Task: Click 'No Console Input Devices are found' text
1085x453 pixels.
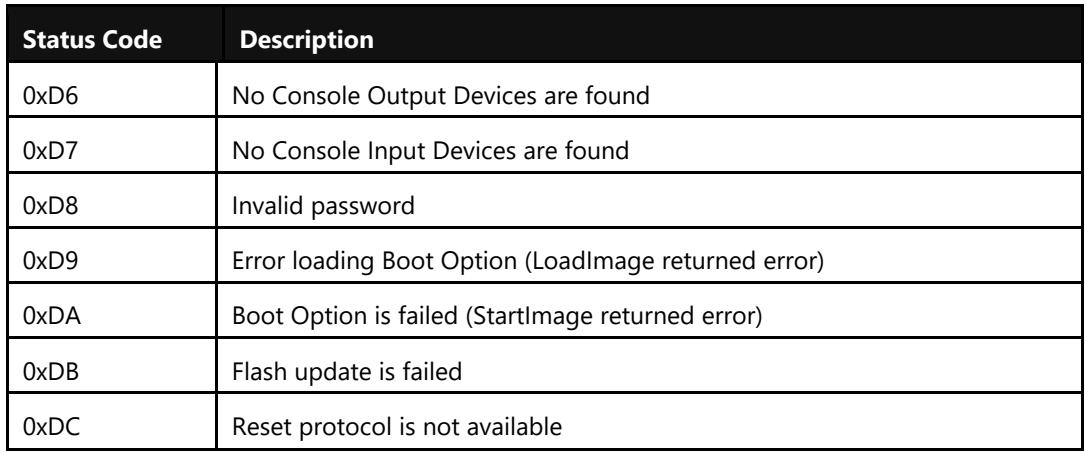Action: tap(430, 150)
